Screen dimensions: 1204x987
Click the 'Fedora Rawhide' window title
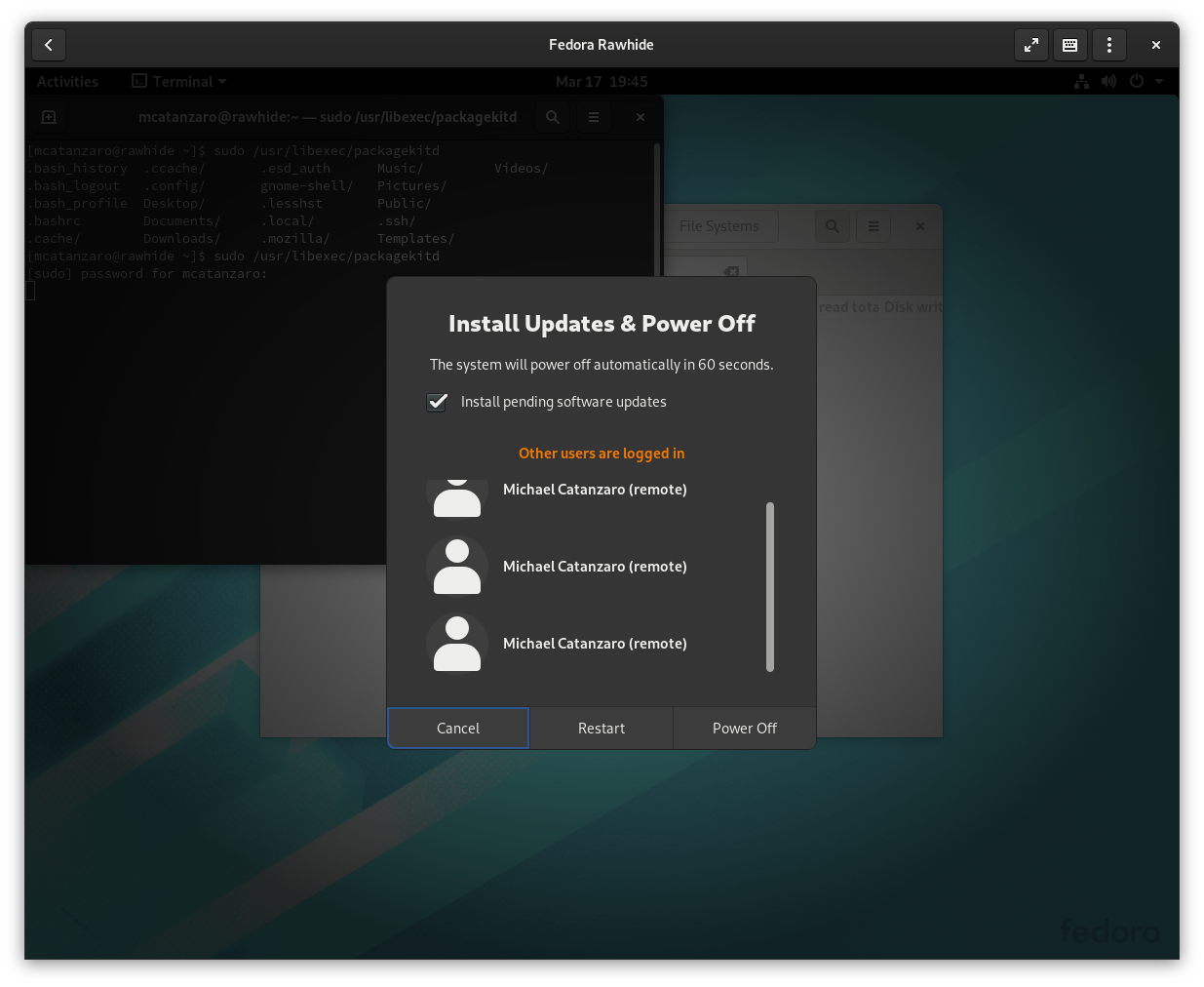[602, 45]
